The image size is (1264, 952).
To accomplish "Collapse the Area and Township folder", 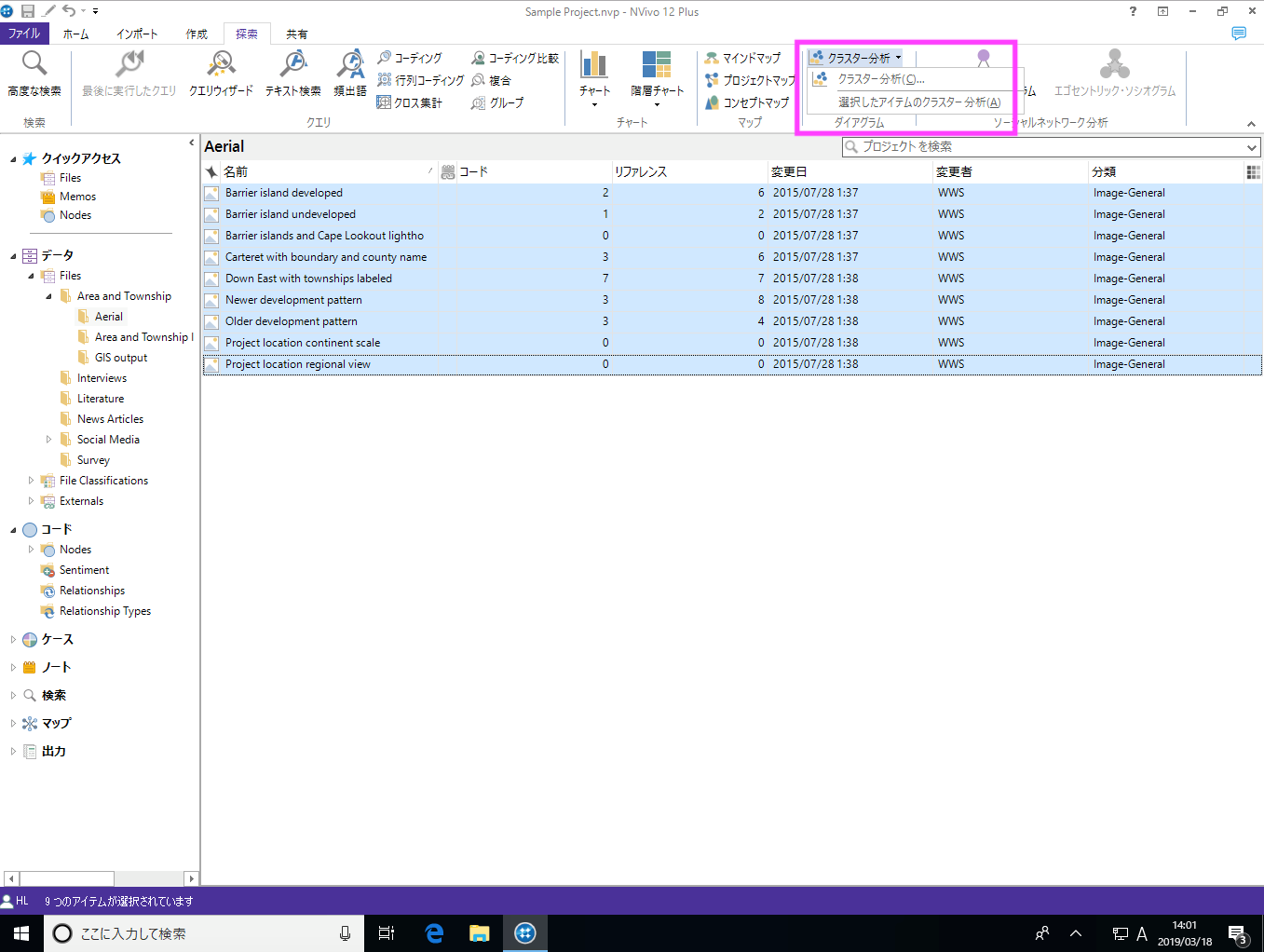I will [x=49, y=296].
